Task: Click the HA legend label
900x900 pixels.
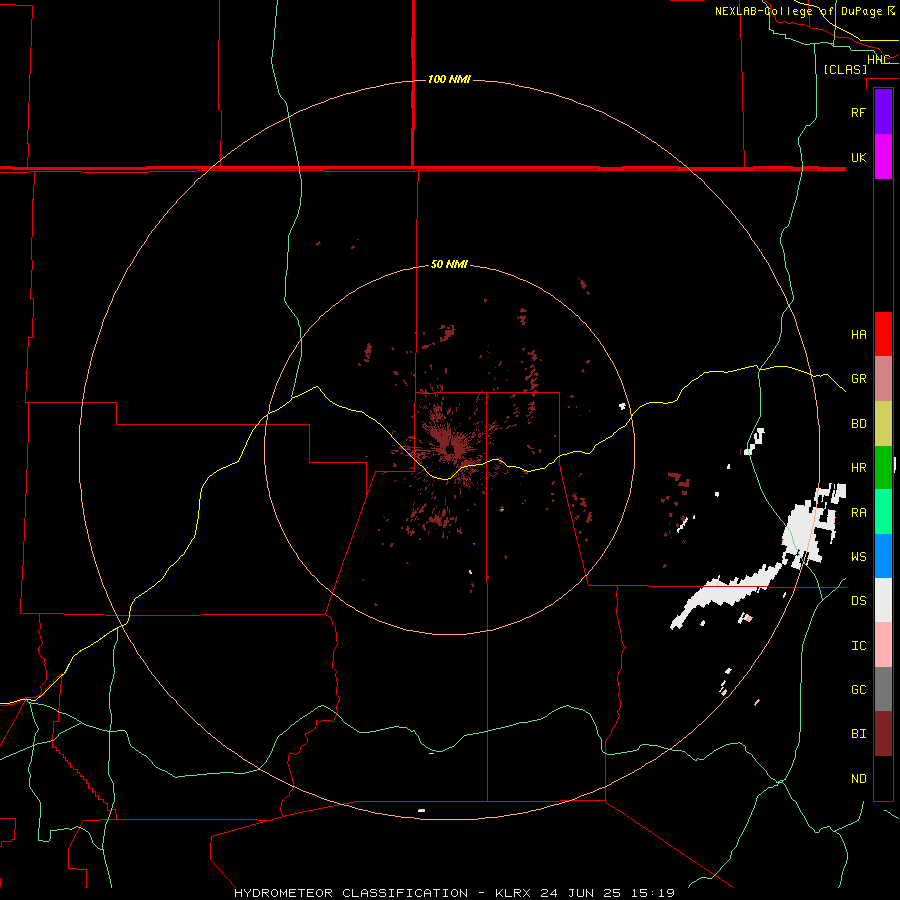Action: click(x=858, y=334)
